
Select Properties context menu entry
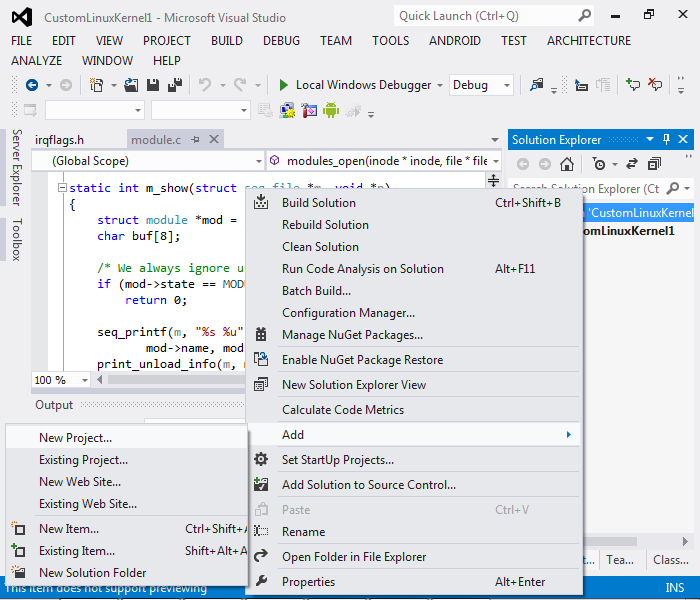click(x=415, y=582)
